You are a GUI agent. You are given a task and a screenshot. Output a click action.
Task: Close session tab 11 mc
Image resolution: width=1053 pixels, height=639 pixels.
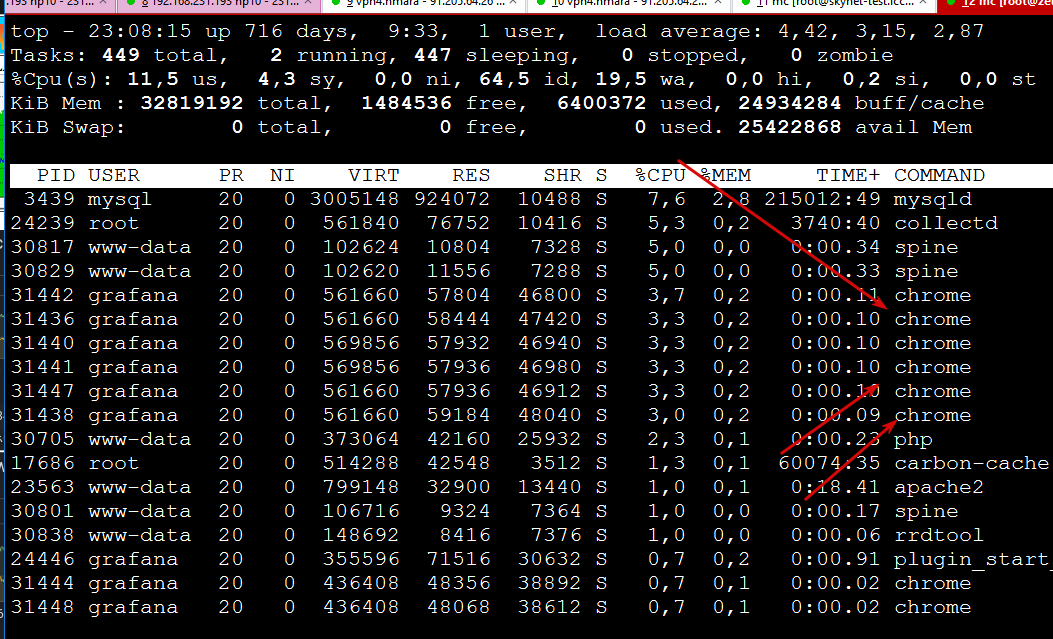[923, 3]
